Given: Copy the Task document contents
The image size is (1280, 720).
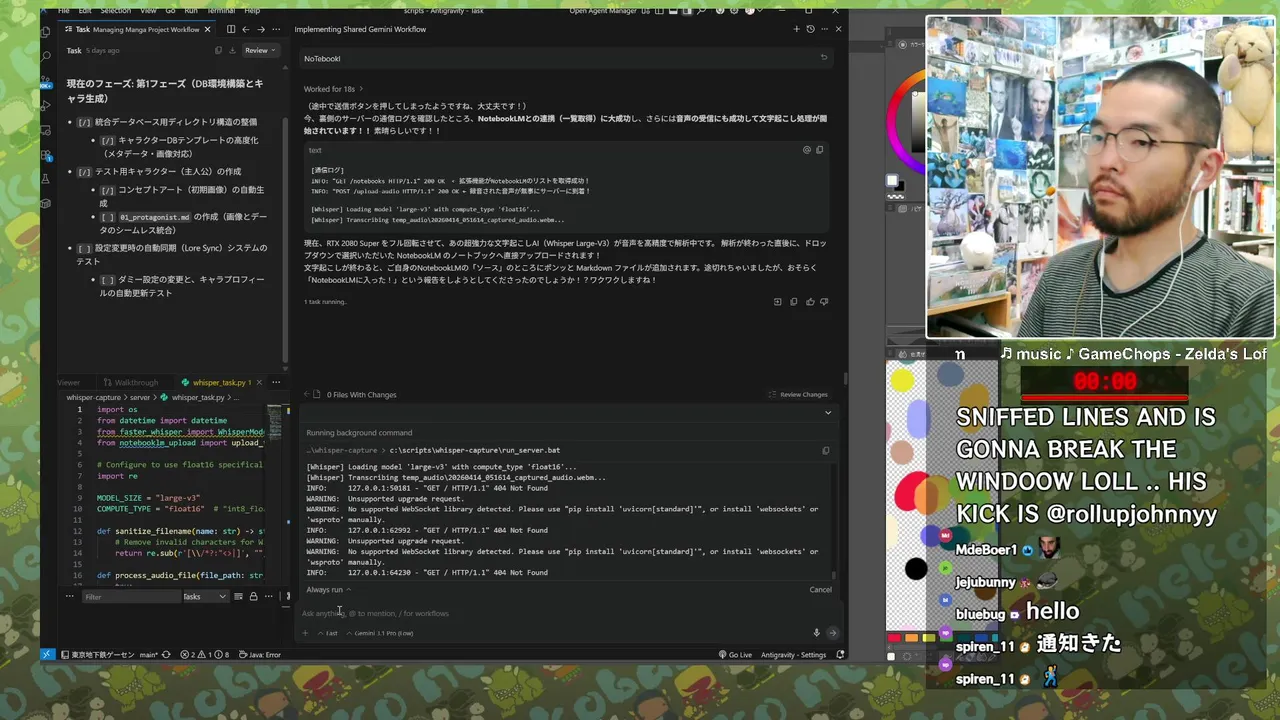Looking at the screenshot, I should click(218, 50).
